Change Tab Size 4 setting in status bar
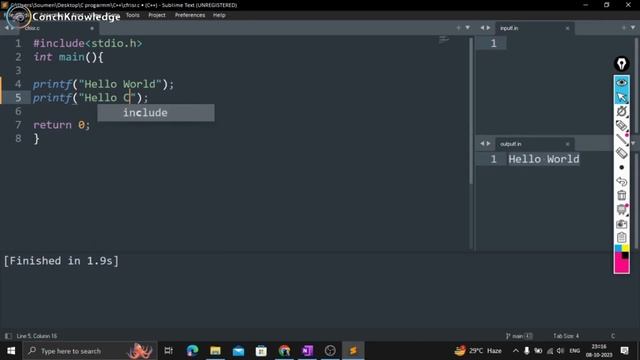Screen dimensions: 640x360 [x=566, y=336]
